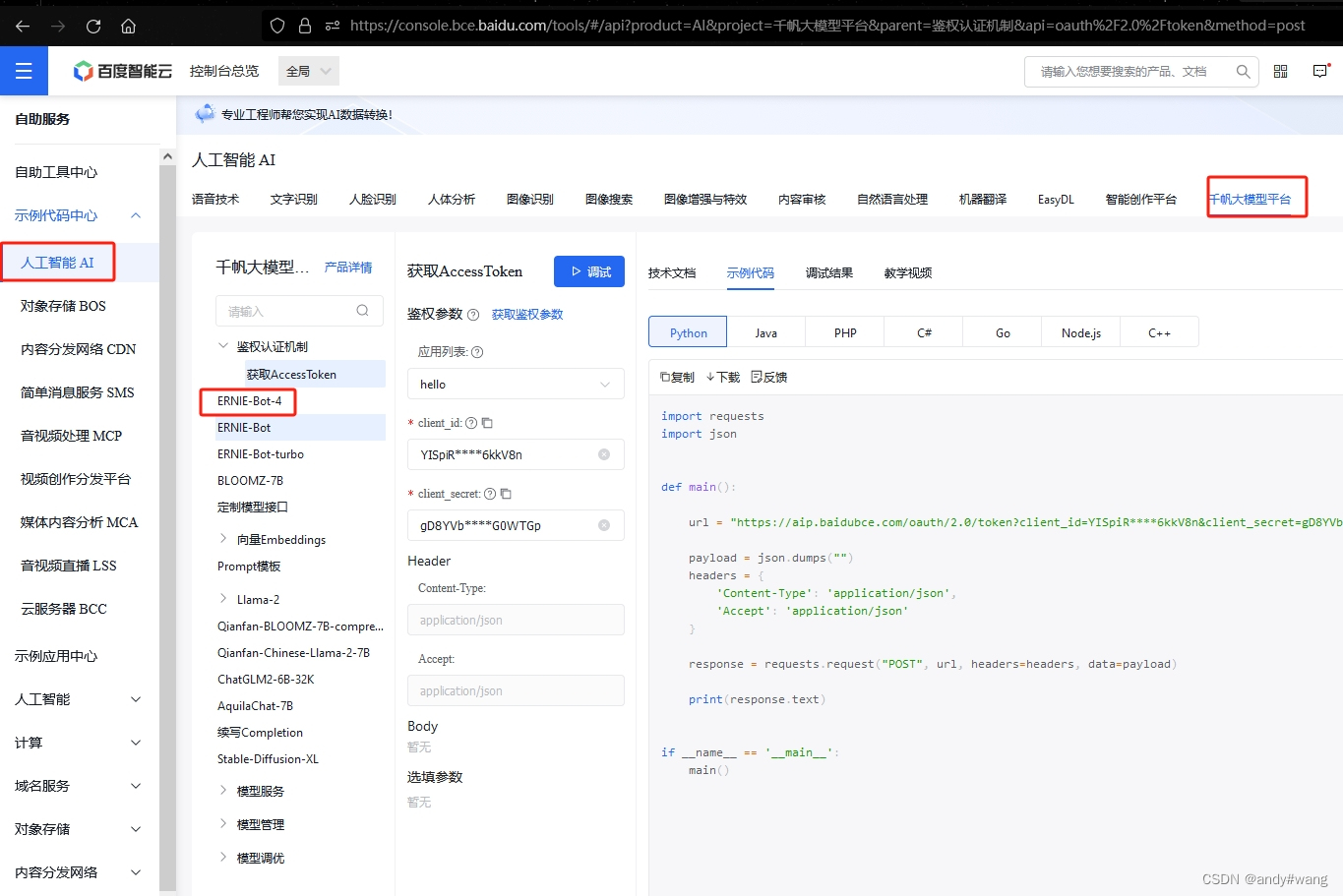This screenshot has height=896, width=1343.
Task: Open the message notification icon
Action: [1321, 71]
